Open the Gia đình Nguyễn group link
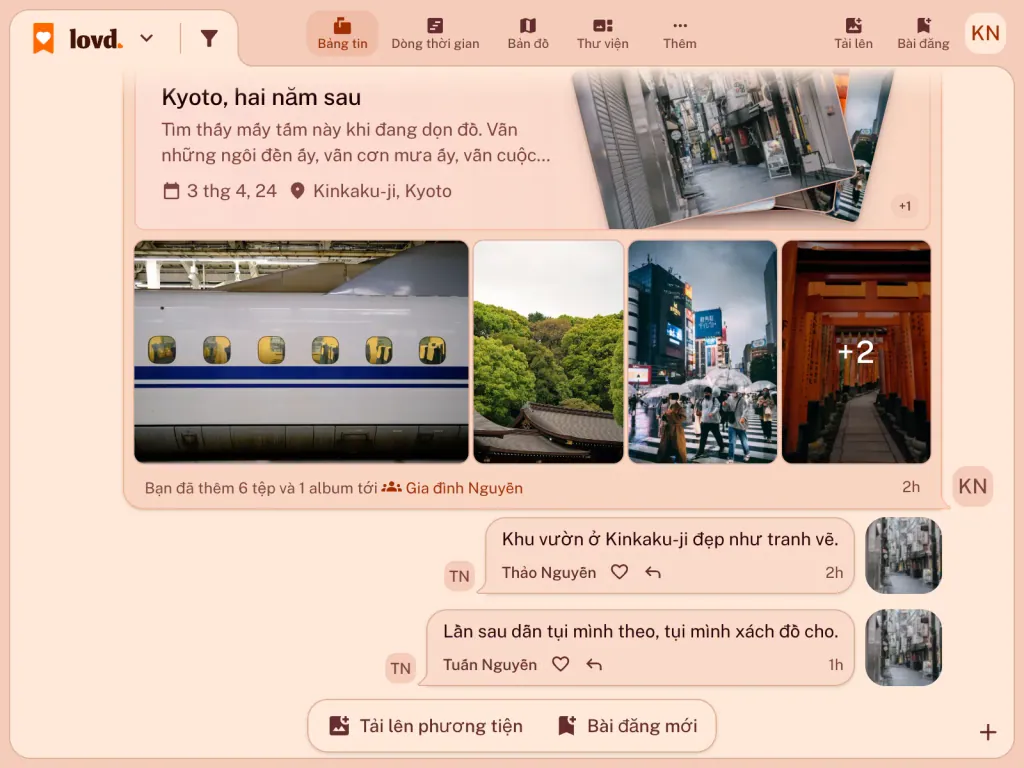The image size is (1024, 768). point(452,488)
